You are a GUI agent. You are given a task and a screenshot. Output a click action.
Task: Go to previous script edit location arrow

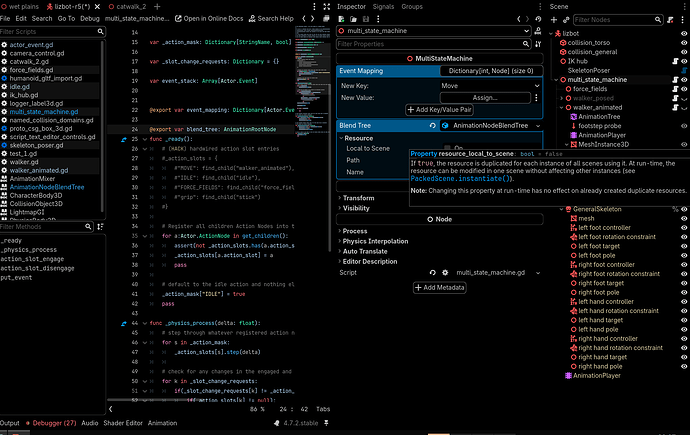click(304, 18)
